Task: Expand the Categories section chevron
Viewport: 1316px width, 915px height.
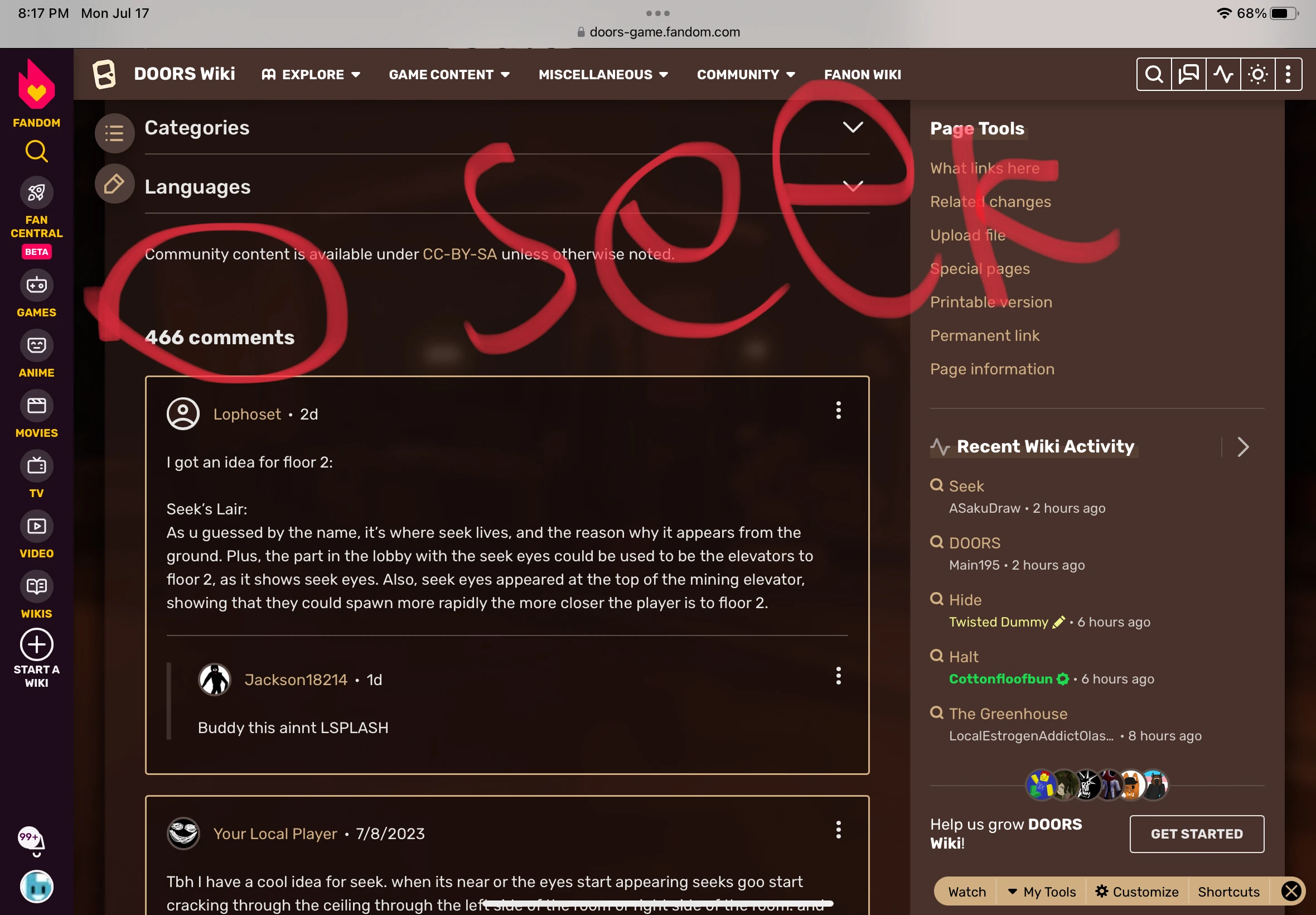Action: 853,127
